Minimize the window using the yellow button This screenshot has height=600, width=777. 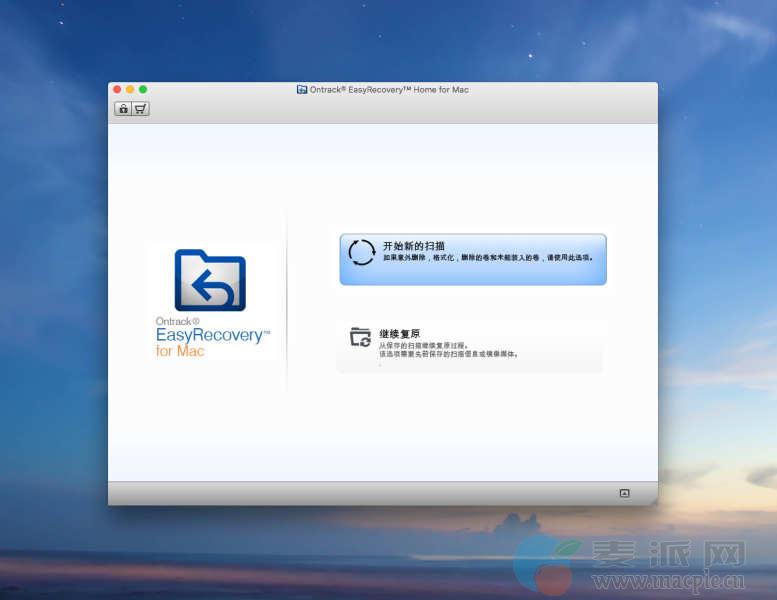click(x=130, y=90)
